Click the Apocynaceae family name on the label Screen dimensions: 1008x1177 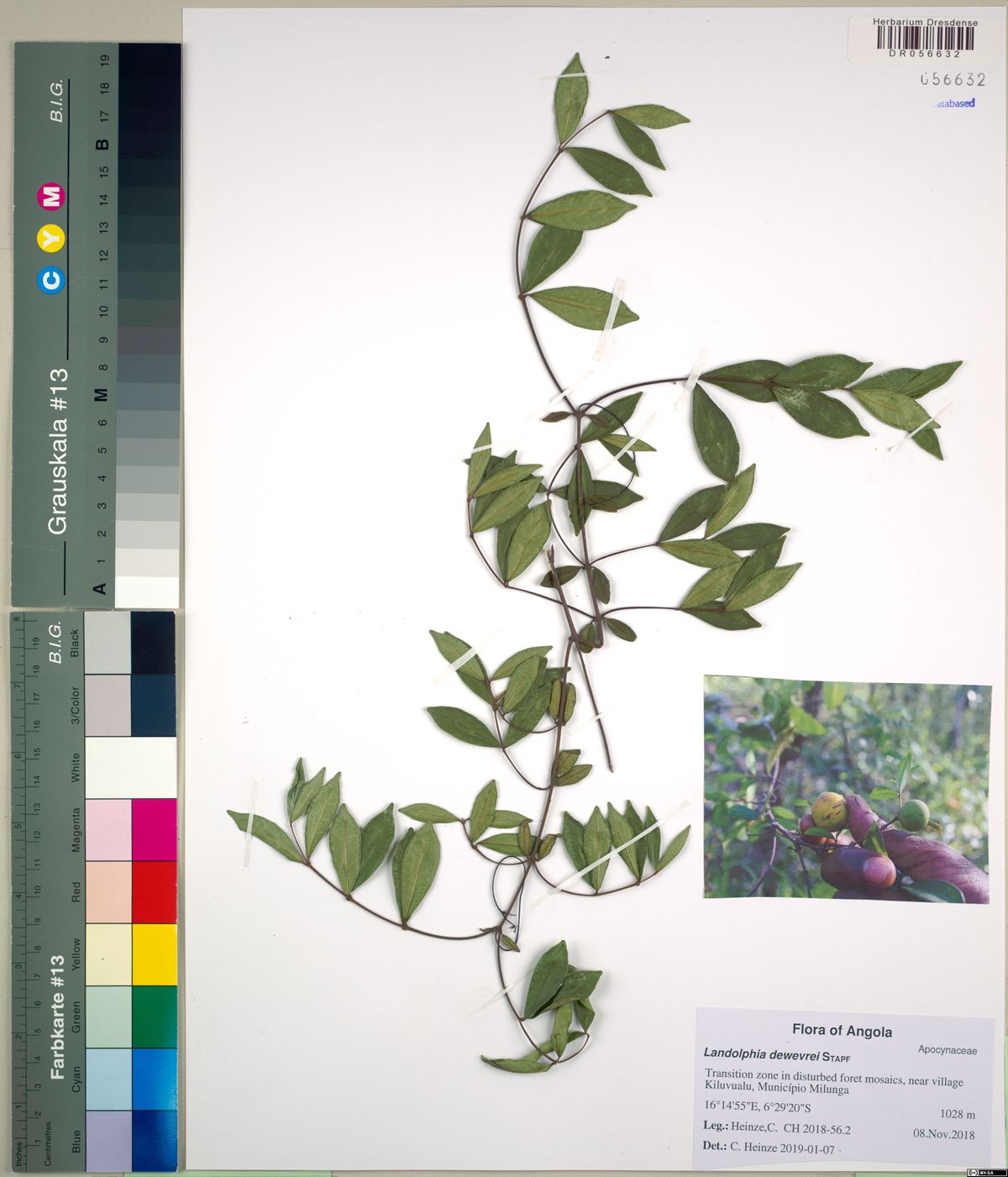947,1050
